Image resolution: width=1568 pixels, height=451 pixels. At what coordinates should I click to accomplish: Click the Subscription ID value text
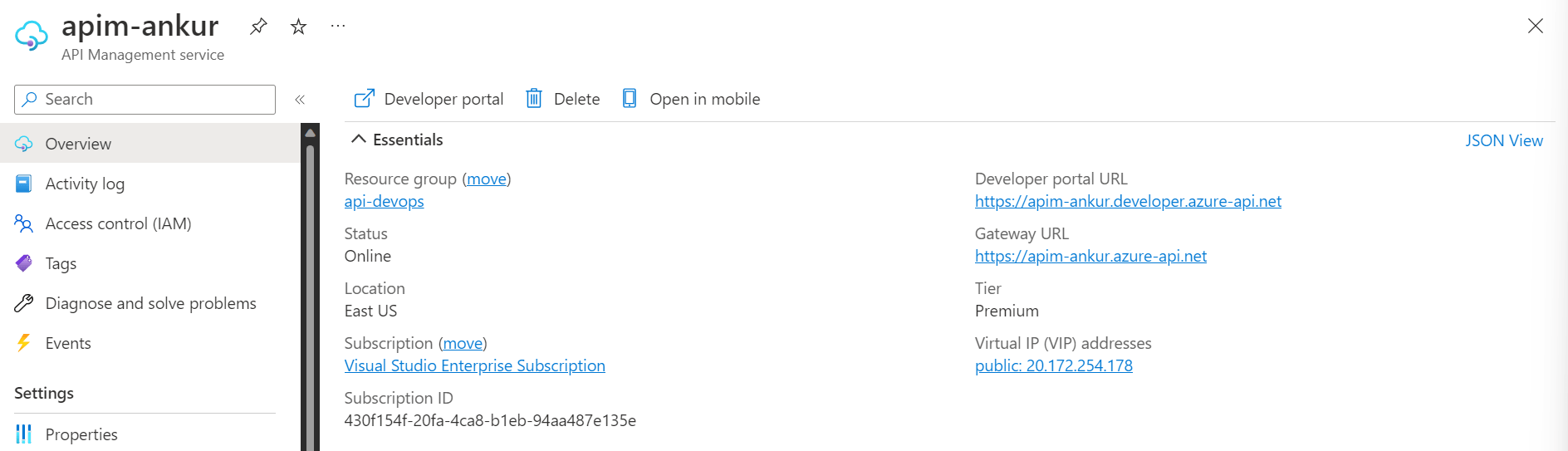click(490, 420)
